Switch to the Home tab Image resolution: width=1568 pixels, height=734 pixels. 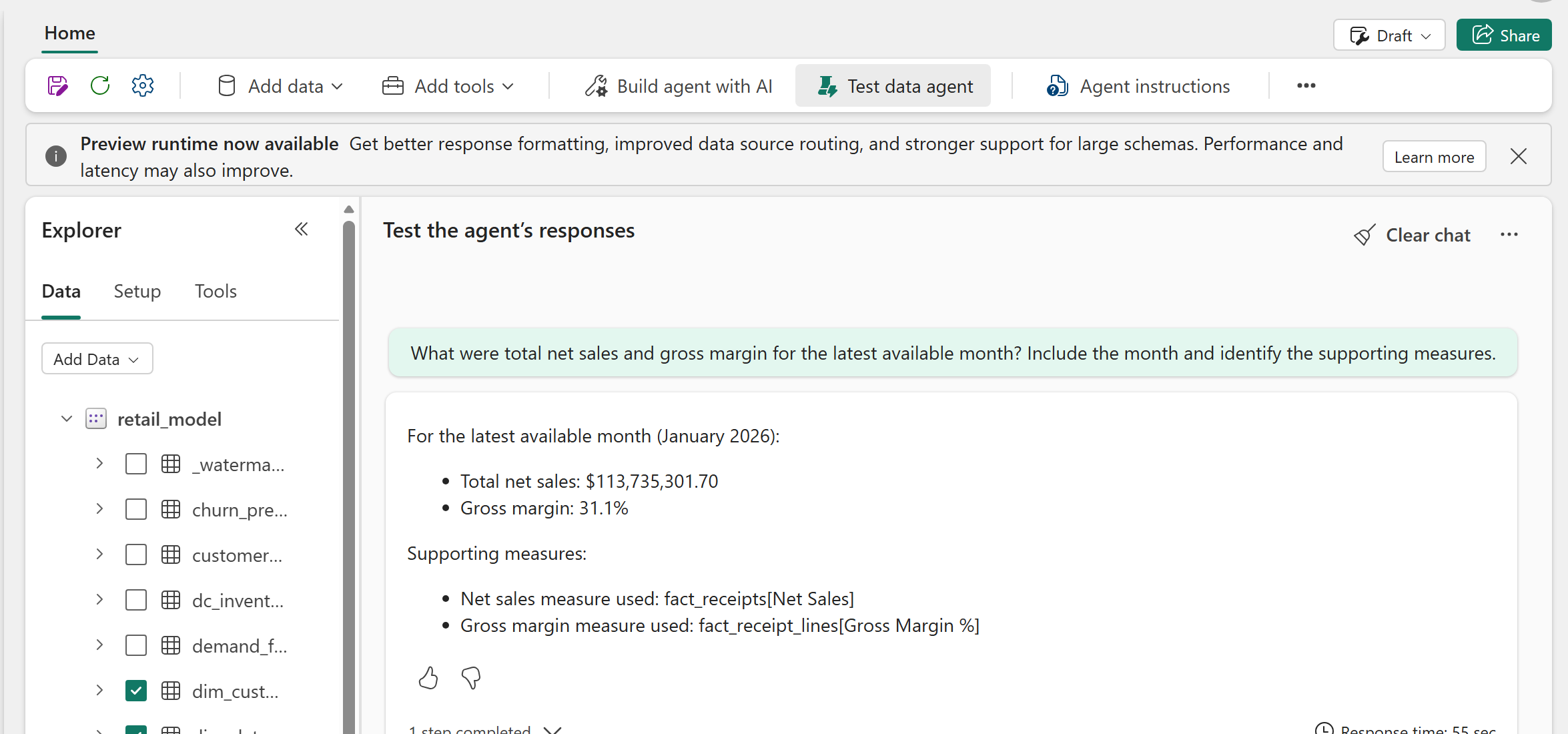click(70, 33)
